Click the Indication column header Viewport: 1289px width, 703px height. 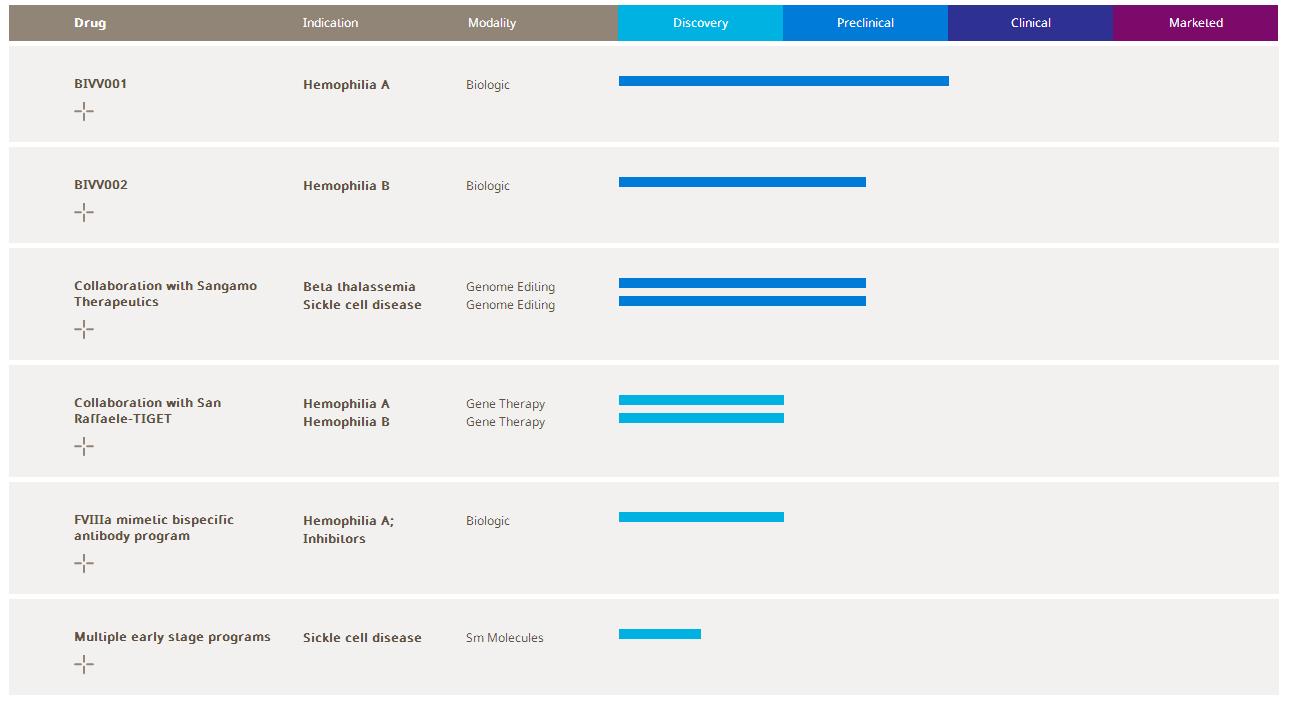[x=330, y=23]
